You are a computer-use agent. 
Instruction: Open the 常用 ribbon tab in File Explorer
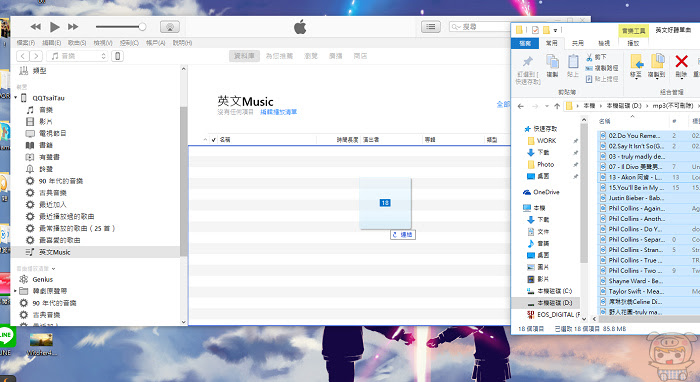click(x=552, y=43)
